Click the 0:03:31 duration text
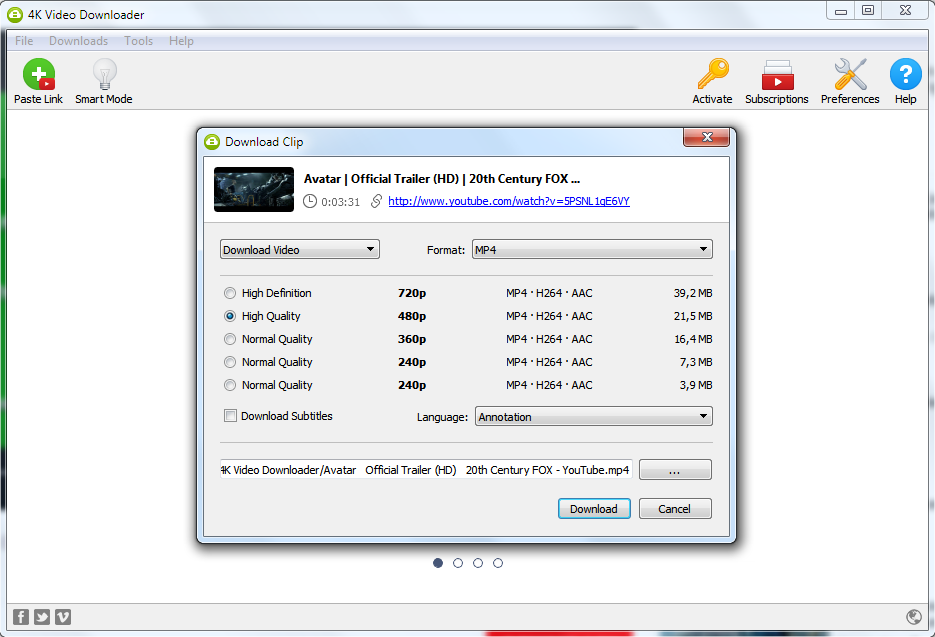 click(x=340, y=202)
